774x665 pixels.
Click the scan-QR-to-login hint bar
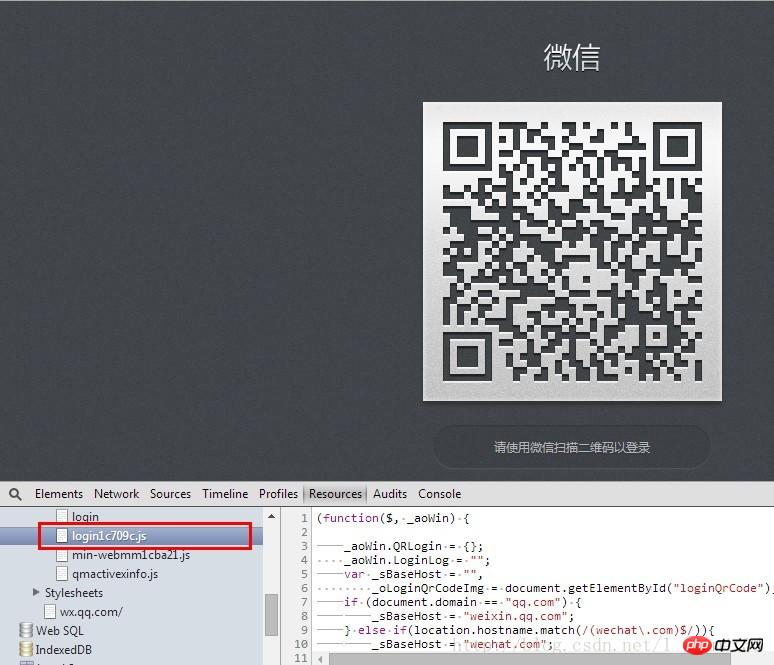[x=572, y=447]
